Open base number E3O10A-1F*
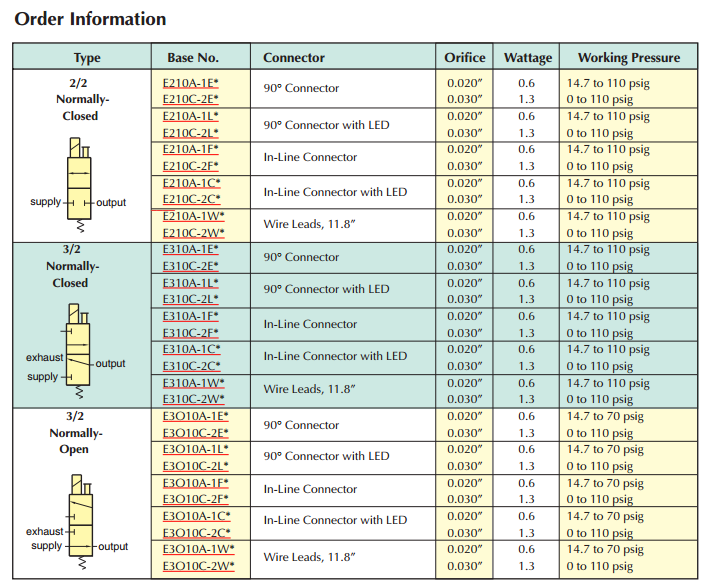 click(195, 483)
